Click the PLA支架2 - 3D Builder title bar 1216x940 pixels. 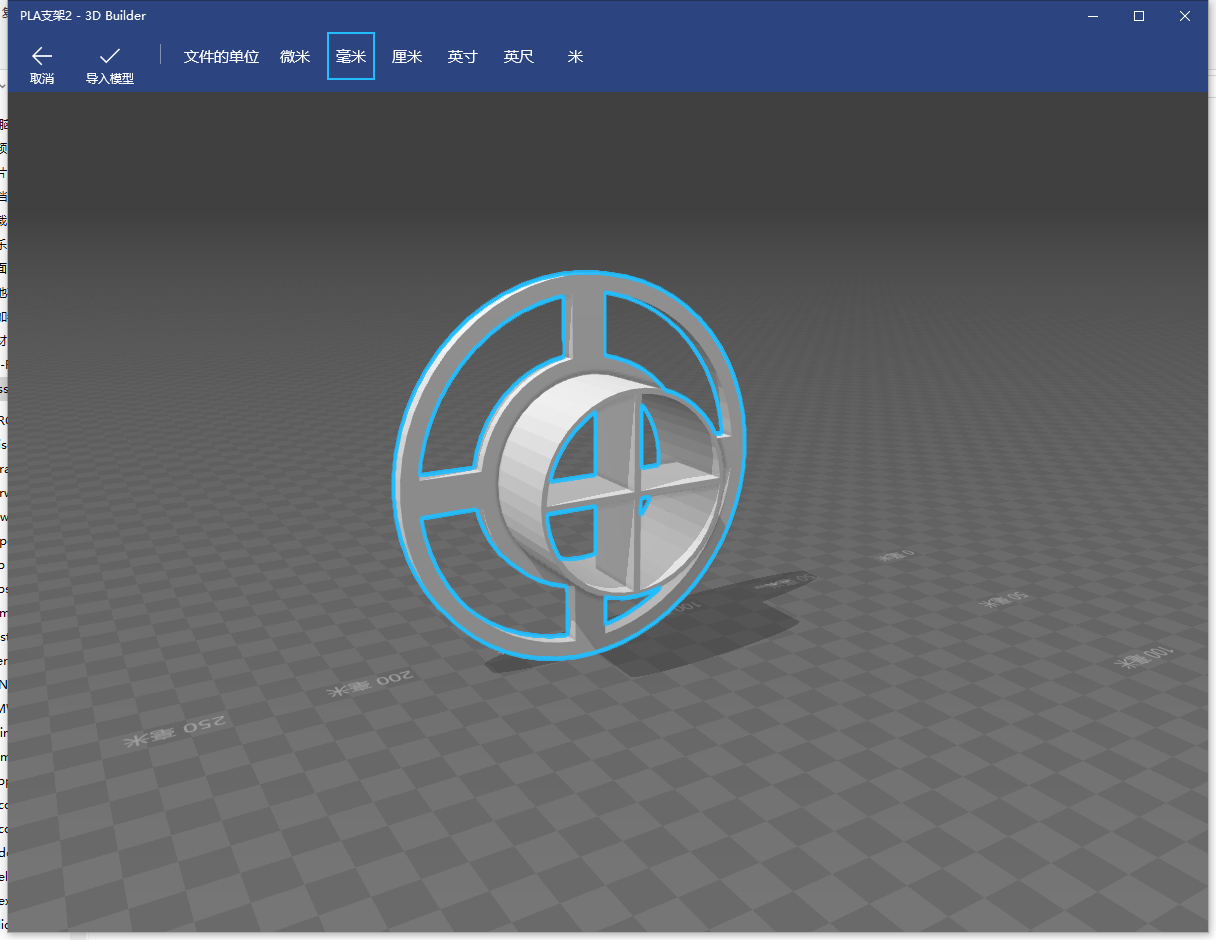click(x=83, y=16)
